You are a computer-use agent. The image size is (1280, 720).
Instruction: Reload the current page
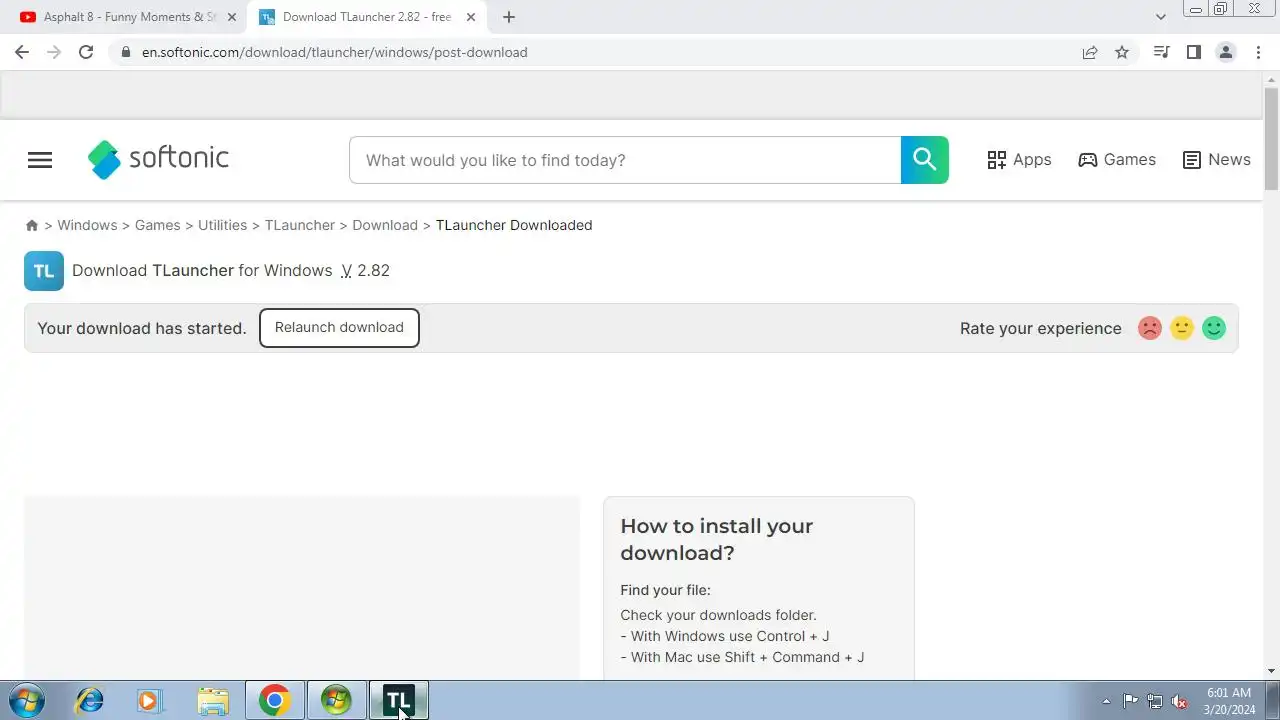pyautogui.click(x=86, y=52)
